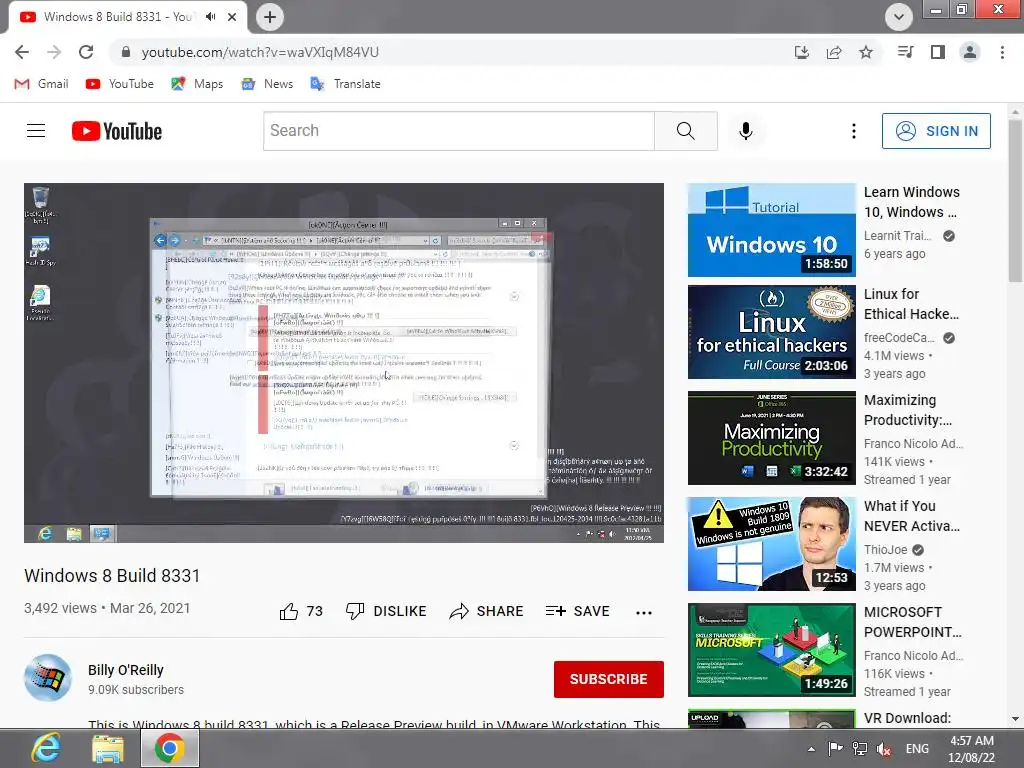Image resolution: width=1024 pixels, height=768 pixels.
Task: Click the Action Center flag tray icon
Action: (835, 749)
